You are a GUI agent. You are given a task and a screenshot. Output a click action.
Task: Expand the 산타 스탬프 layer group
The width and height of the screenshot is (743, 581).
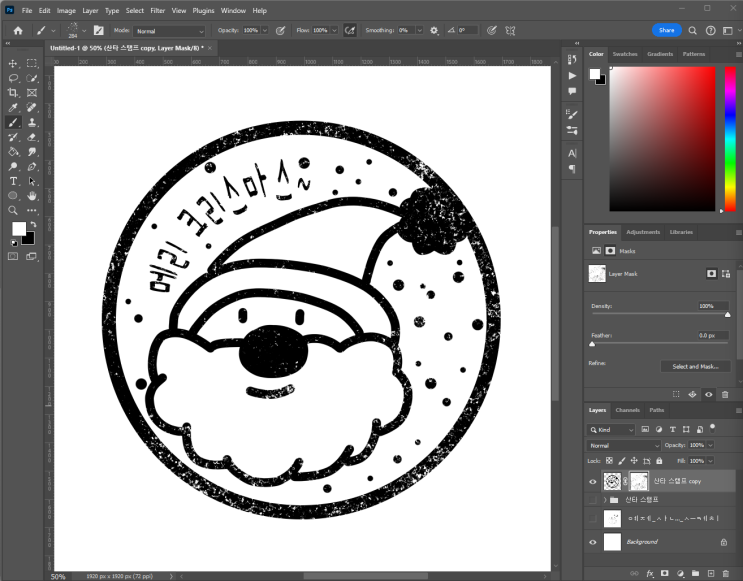pos(606,499)
